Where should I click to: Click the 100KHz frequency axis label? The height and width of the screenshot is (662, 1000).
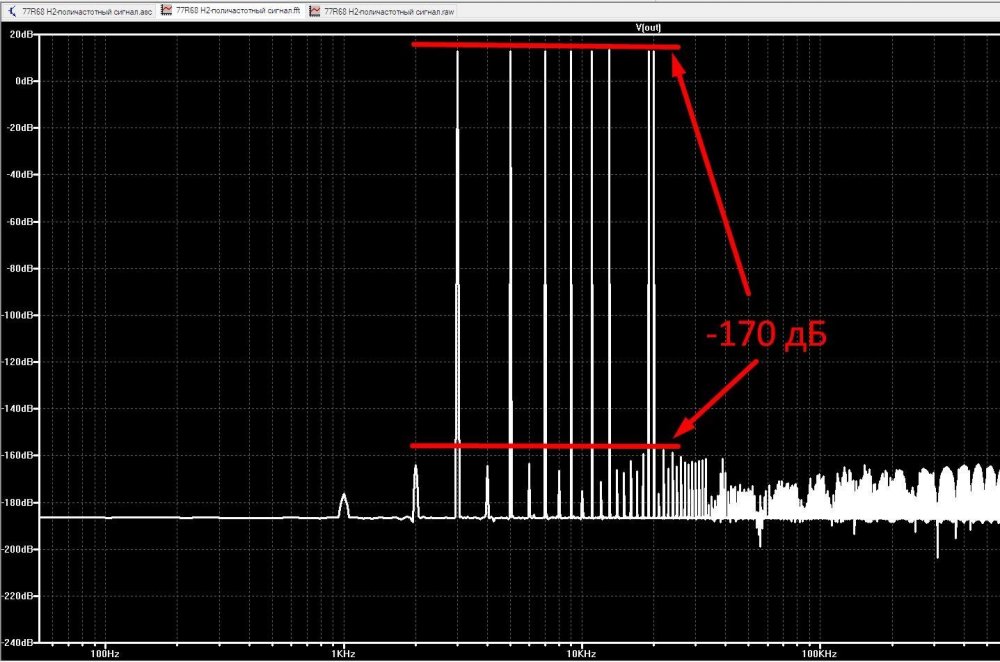[818, 653]
